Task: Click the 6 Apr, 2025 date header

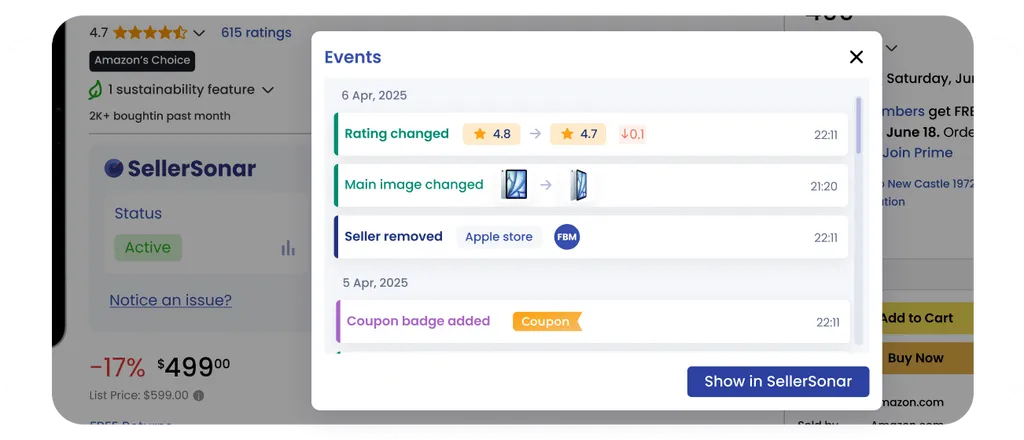Action: 374,95
